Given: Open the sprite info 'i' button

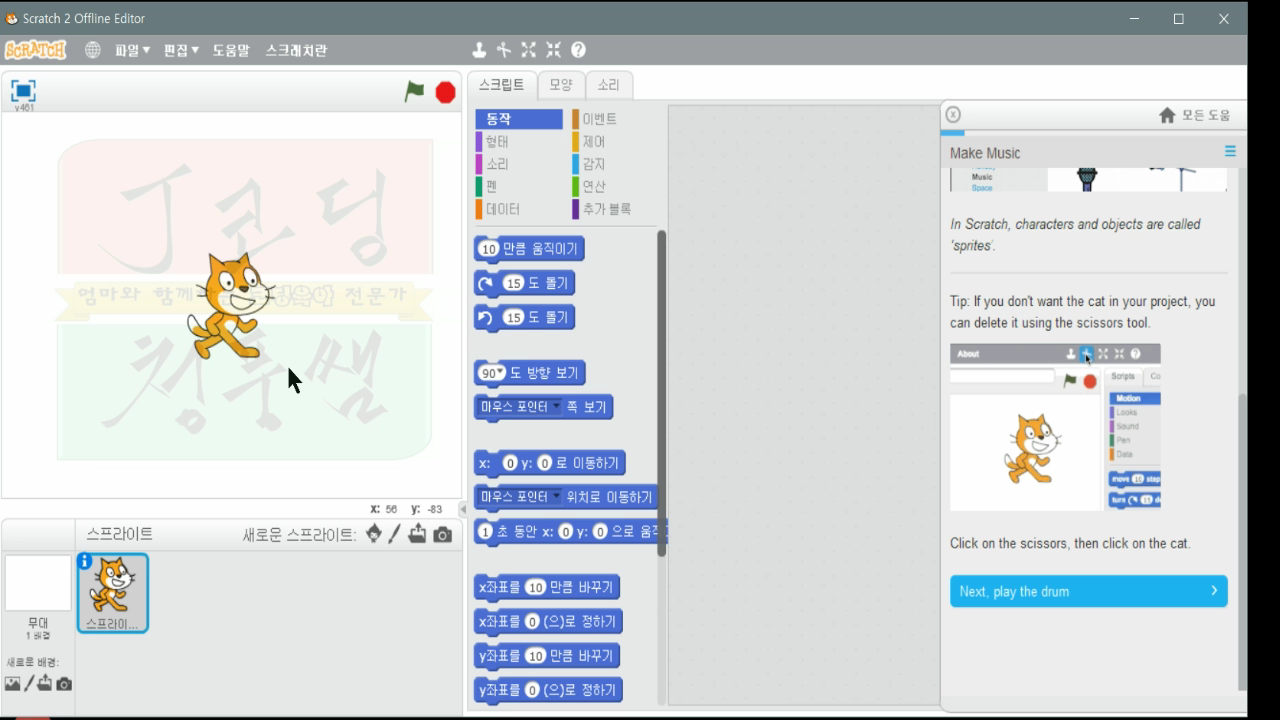Looking at the screenshot, I should [85, 562].
